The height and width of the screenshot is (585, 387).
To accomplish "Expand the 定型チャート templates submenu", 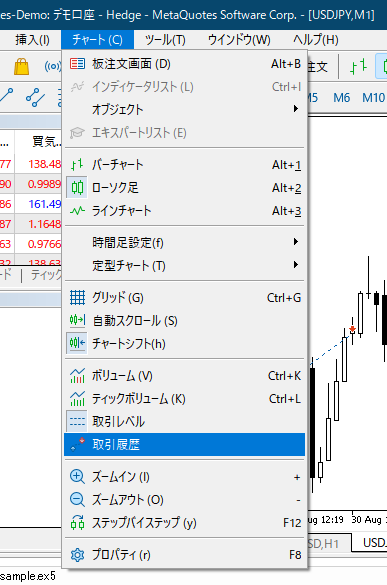I will tap(185, 266).
